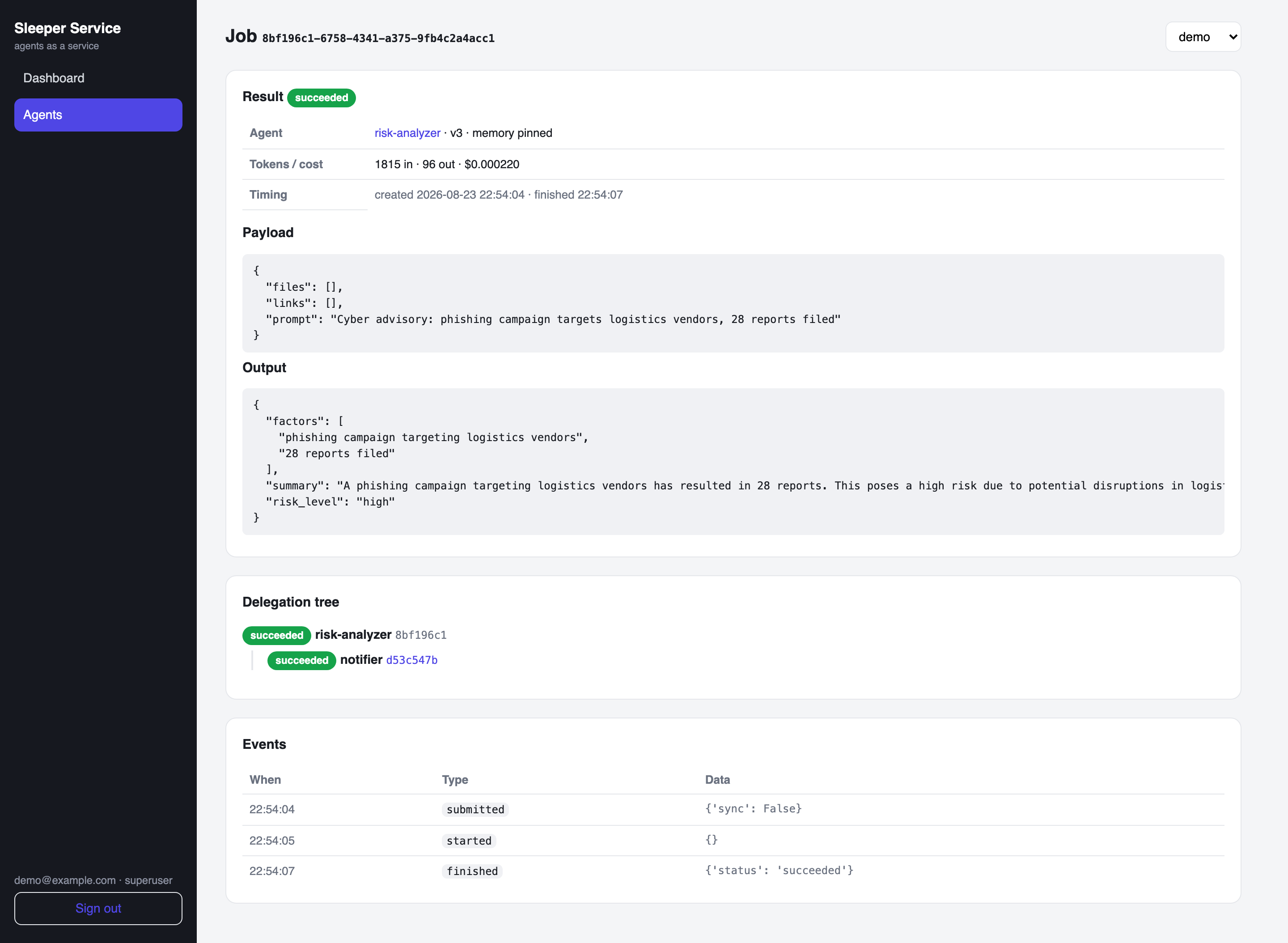Click the Agent row label
Screen dimensions: 1288x943
coord(265,133)
